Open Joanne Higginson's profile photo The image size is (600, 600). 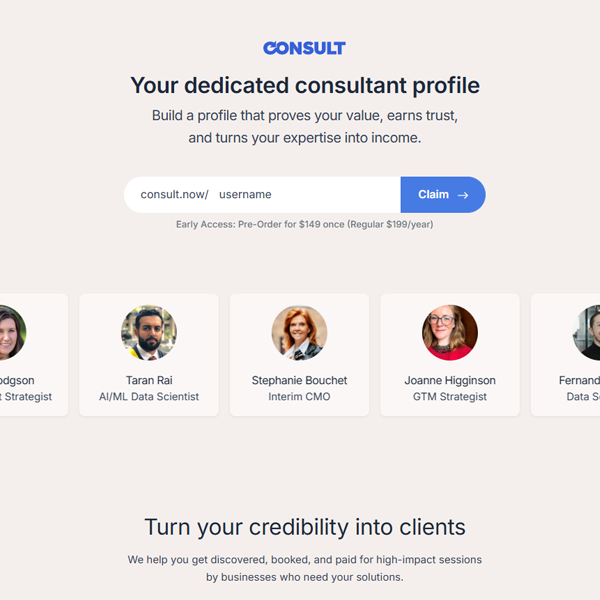[x=450, y=333]
